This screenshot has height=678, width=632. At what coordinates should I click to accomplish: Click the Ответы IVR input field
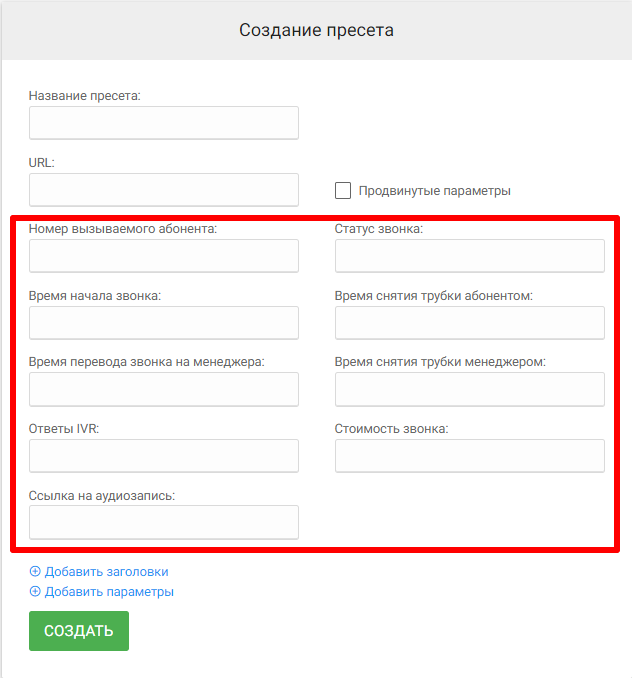(164, 456)
